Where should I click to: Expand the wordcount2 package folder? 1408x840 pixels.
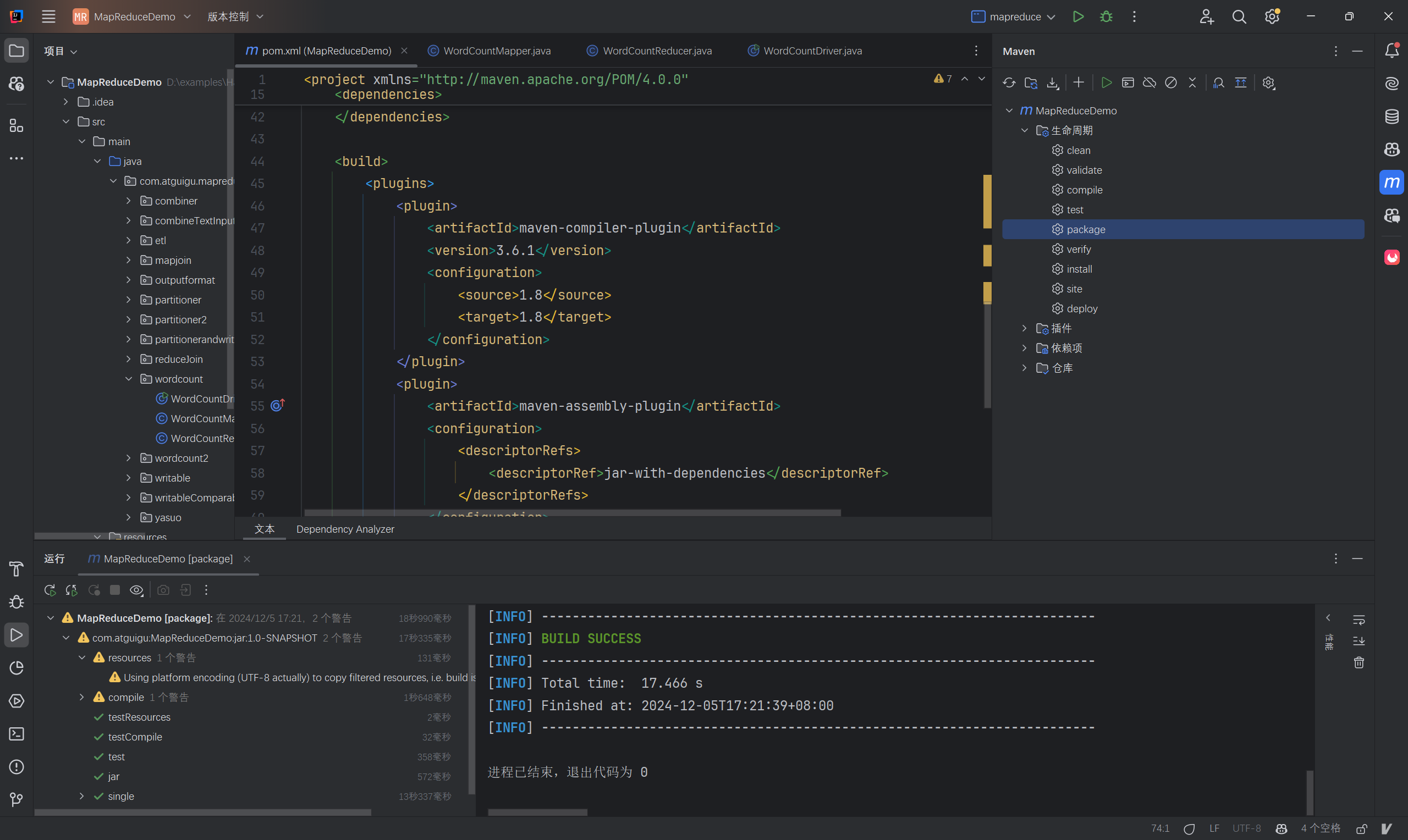129,458
